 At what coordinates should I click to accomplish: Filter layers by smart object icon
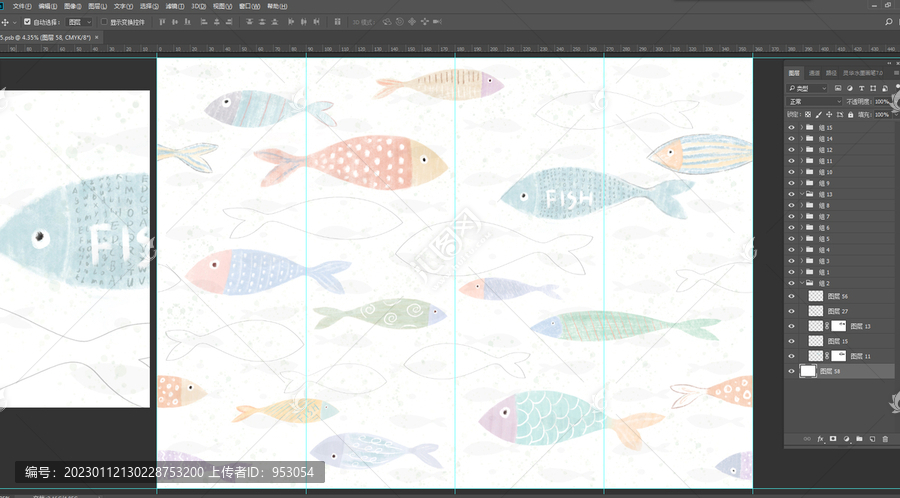[885, 88]
